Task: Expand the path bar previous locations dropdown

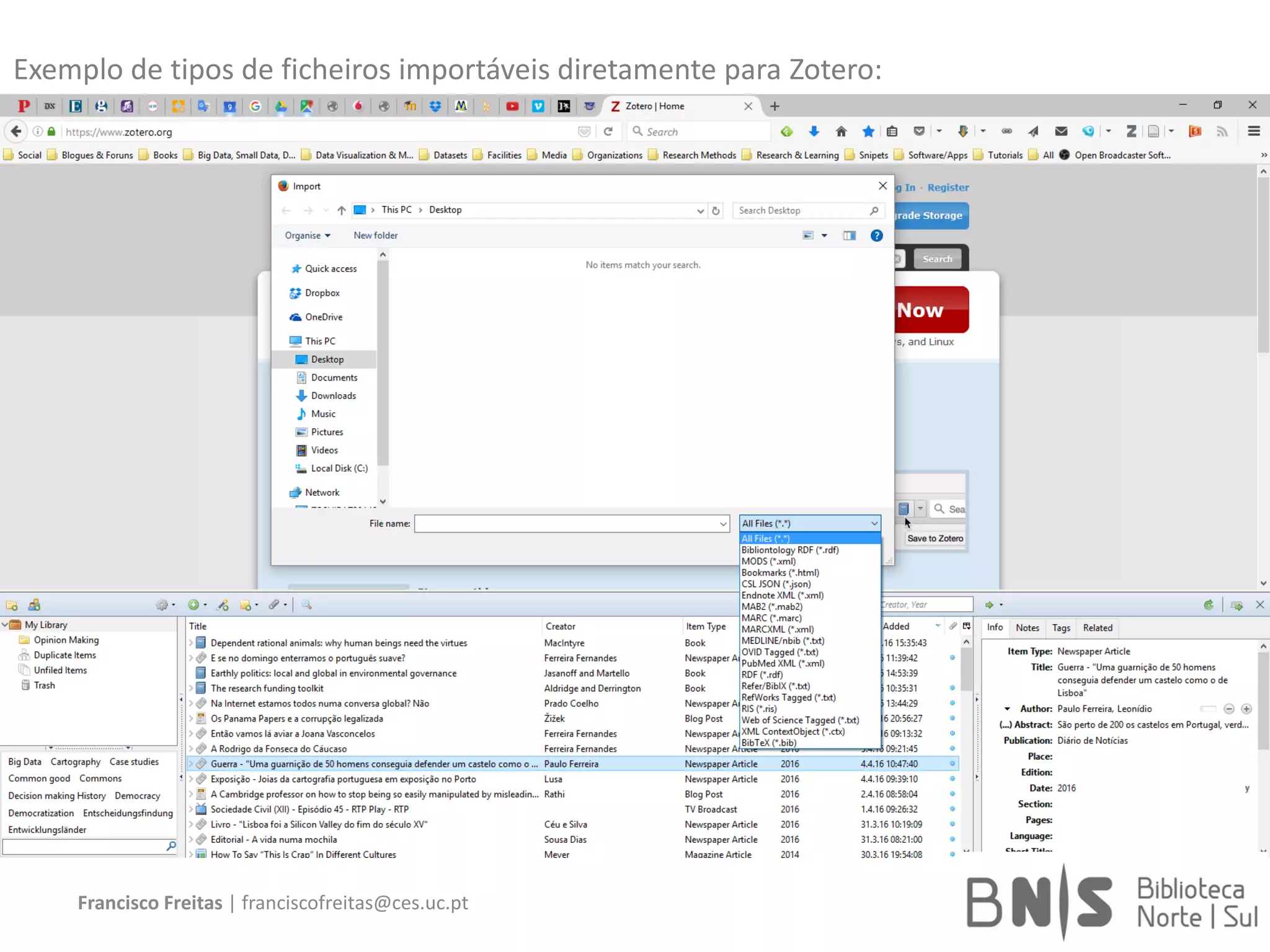Action: click(x=700, y=211)
